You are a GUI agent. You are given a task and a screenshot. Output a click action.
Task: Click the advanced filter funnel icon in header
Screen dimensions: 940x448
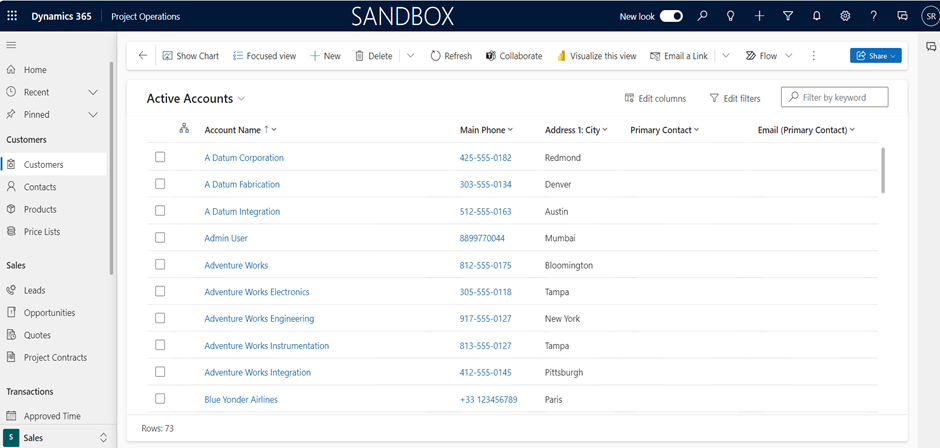click(x=788, y=16)
